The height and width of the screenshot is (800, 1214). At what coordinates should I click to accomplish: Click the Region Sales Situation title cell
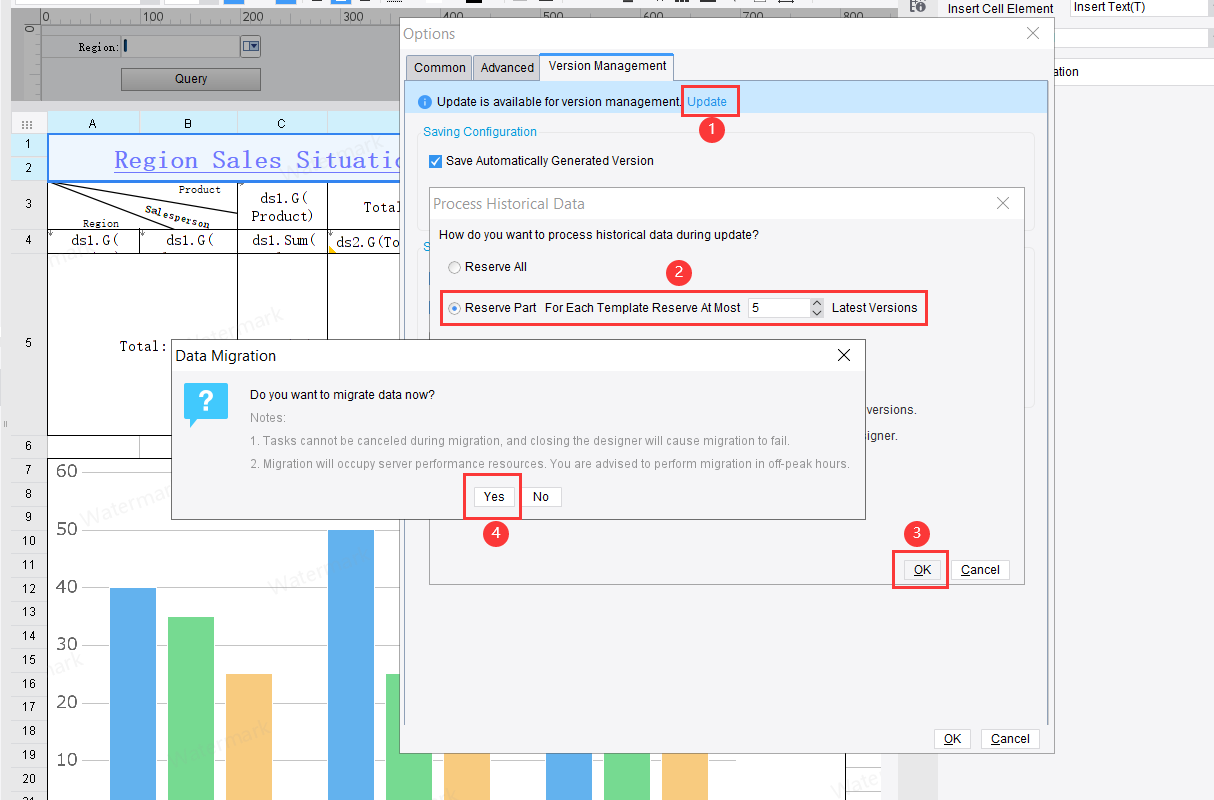pos(224,158)
